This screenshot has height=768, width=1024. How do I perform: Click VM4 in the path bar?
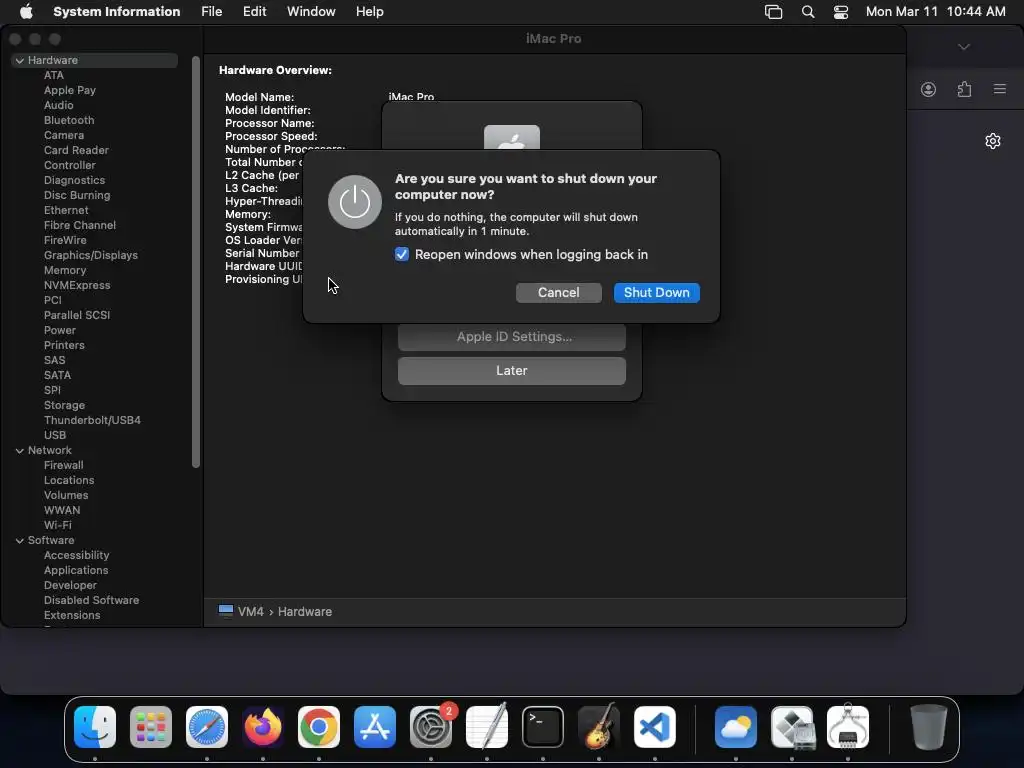pyautogui.click(x=242, y=612)
